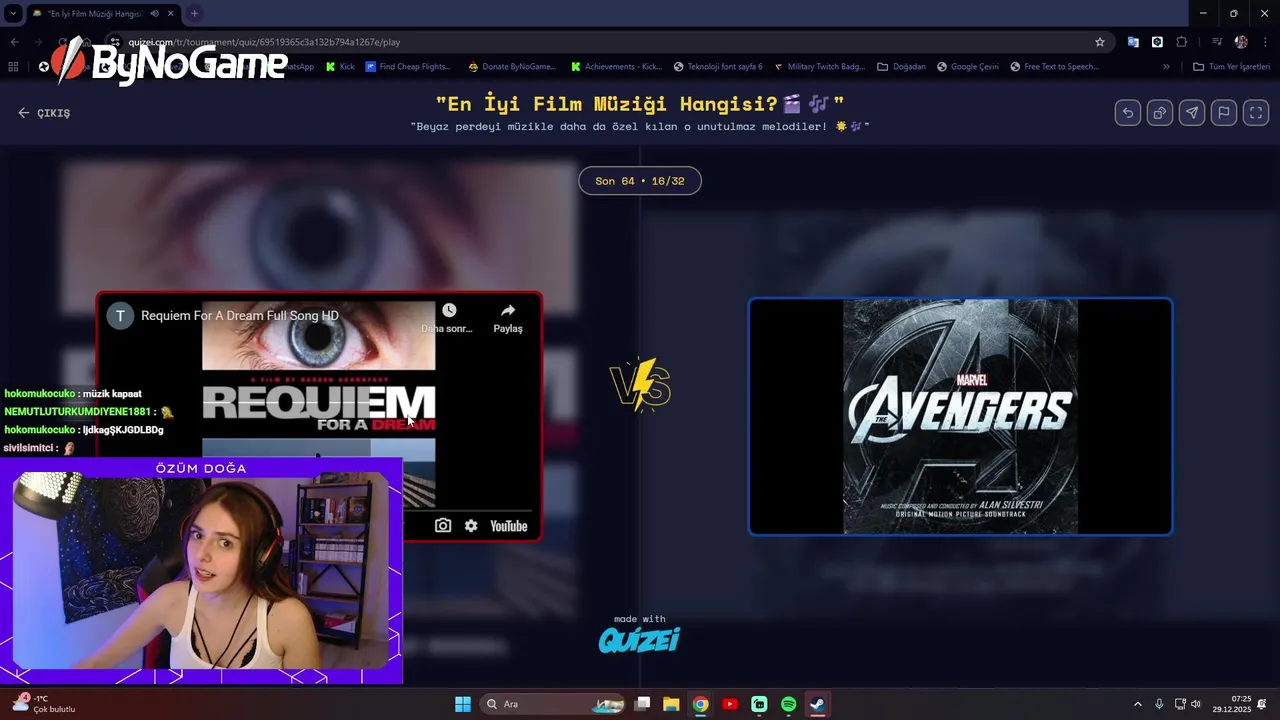Screen dimensions: 1280x720
Task: Open Doğadan bookmarks folder
Action: tap(901, 67)
